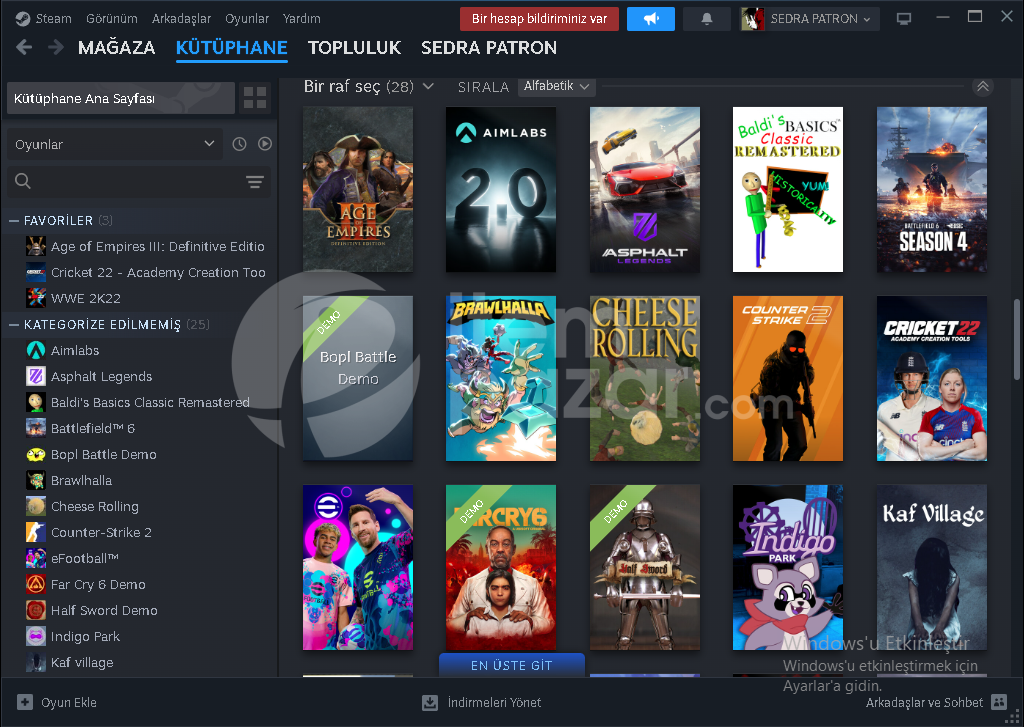Go back with the left arrow
This screenshot has width=1024, height=727.
24,47
